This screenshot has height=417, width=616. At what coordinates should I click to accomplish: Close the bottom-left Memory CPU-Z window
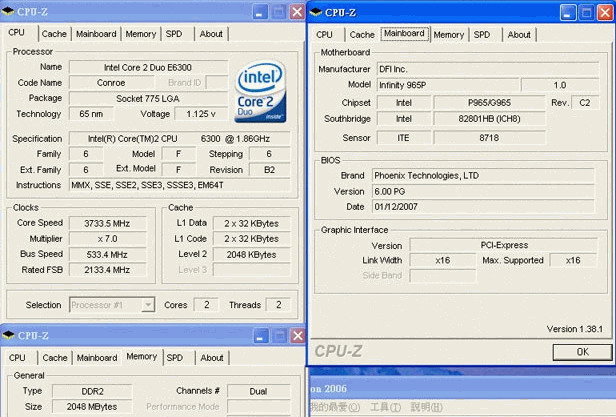point(298,336)
